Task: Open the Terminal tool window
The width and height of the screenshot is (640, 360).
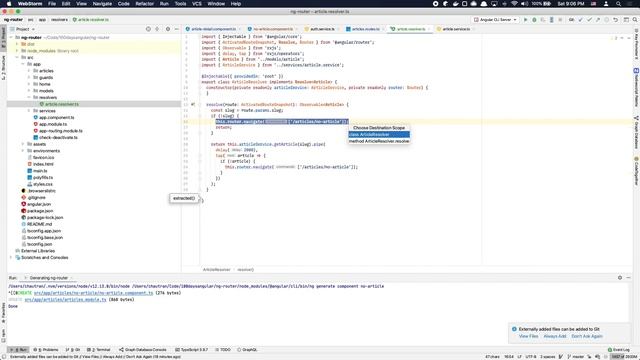Action: click(x=99, y=350)
